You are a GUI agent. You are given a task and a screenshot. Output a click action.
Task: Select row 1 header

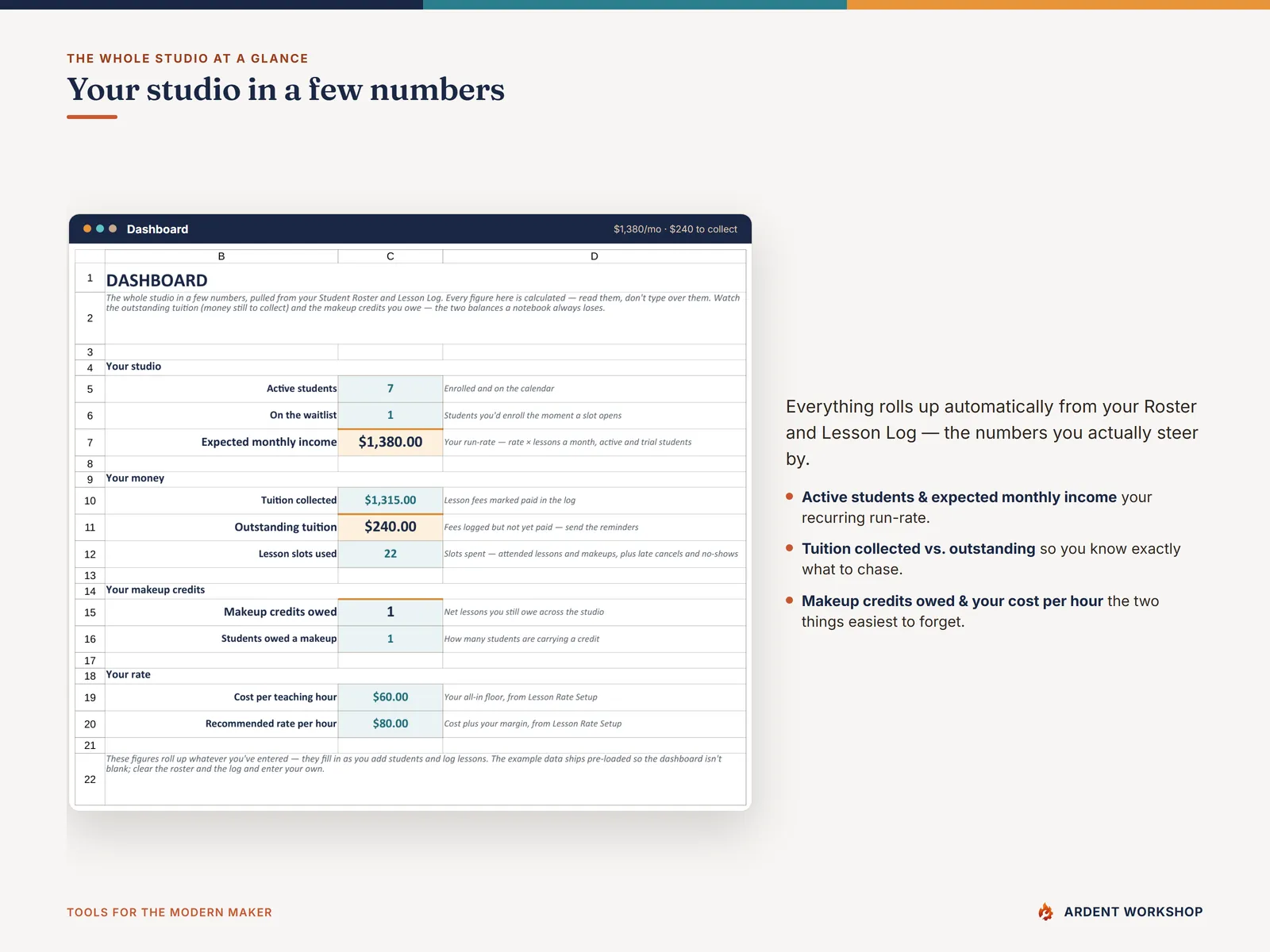[90, 278]
